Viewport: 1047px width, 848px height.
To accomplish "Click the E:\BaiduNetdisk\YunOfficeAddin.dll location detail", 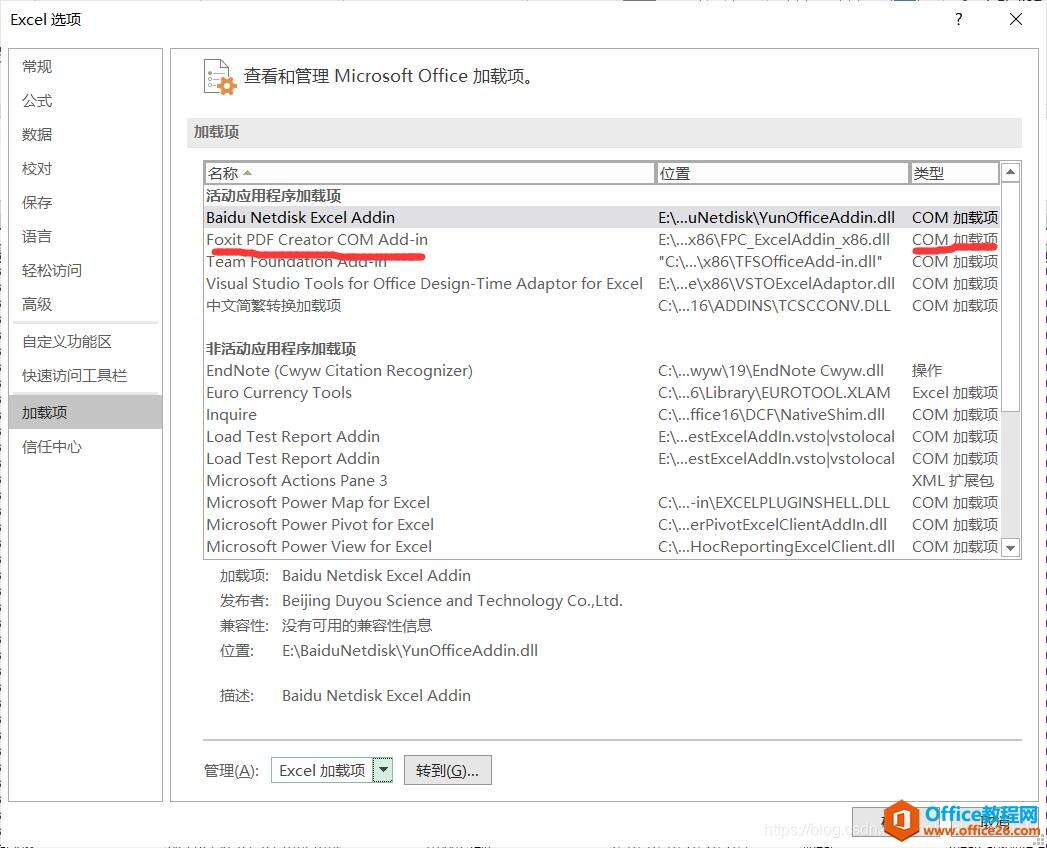I will [x=410, y=651].
